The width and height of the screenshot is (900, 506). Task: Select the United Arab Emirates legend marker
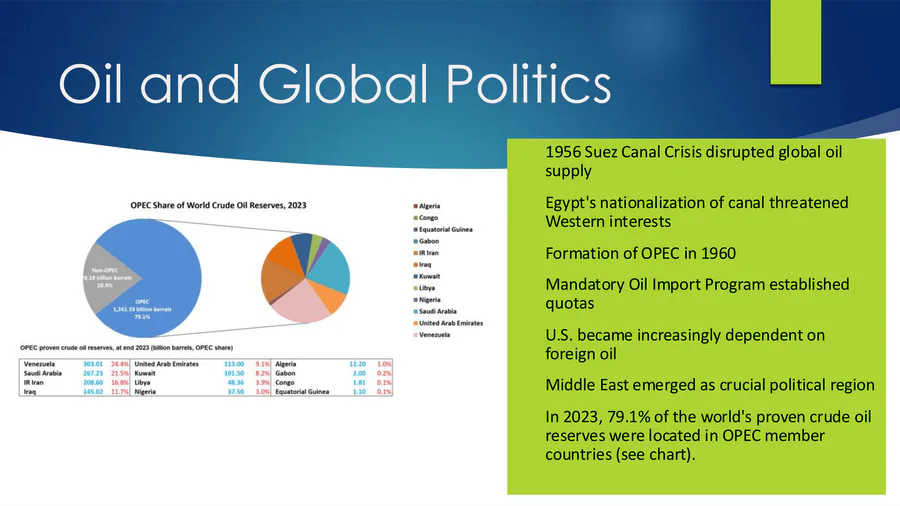tap(415, 323)
